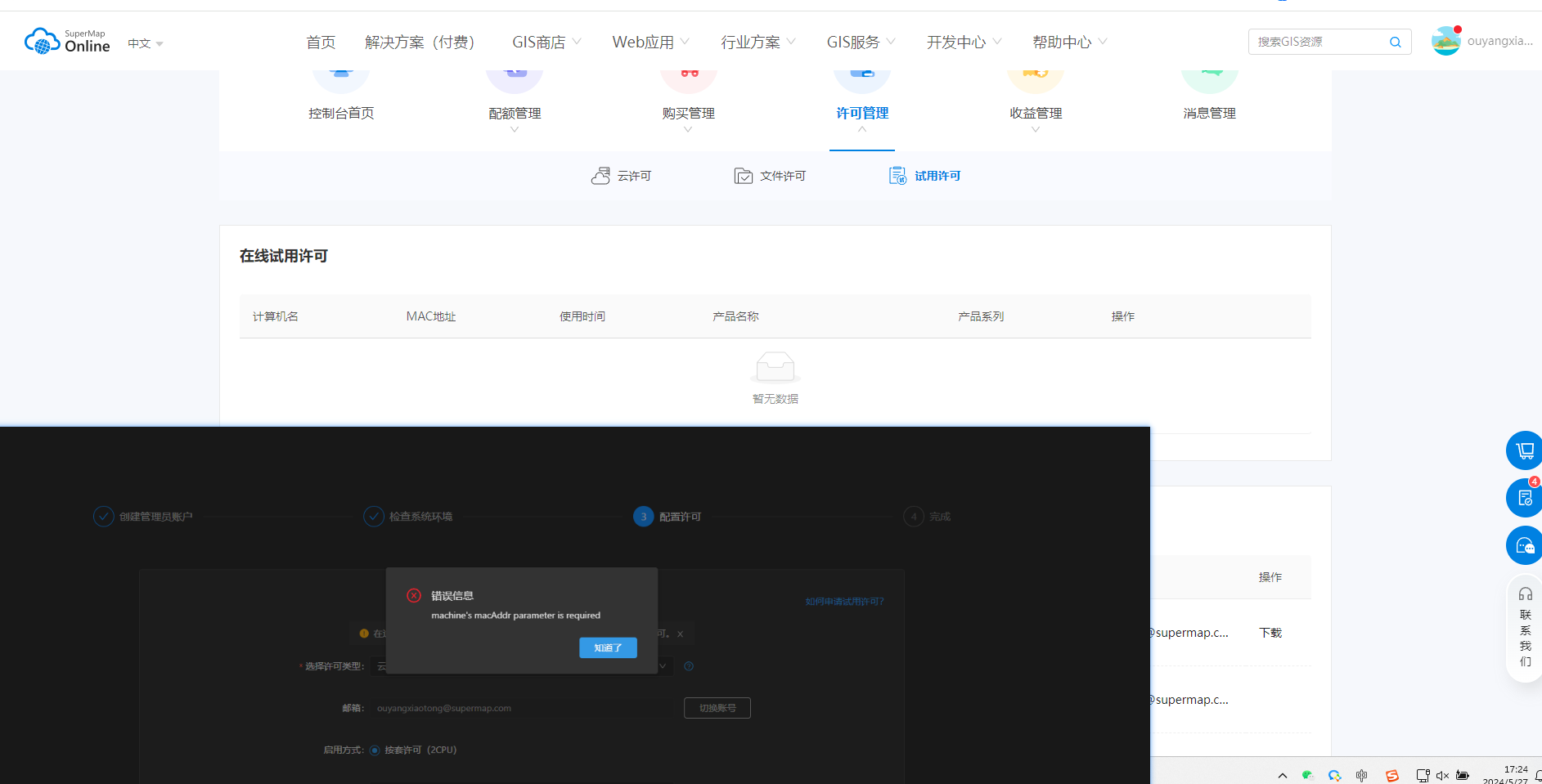Open the 如何申请试用许可? link
Screen dimensions: 1542x784
844,602
